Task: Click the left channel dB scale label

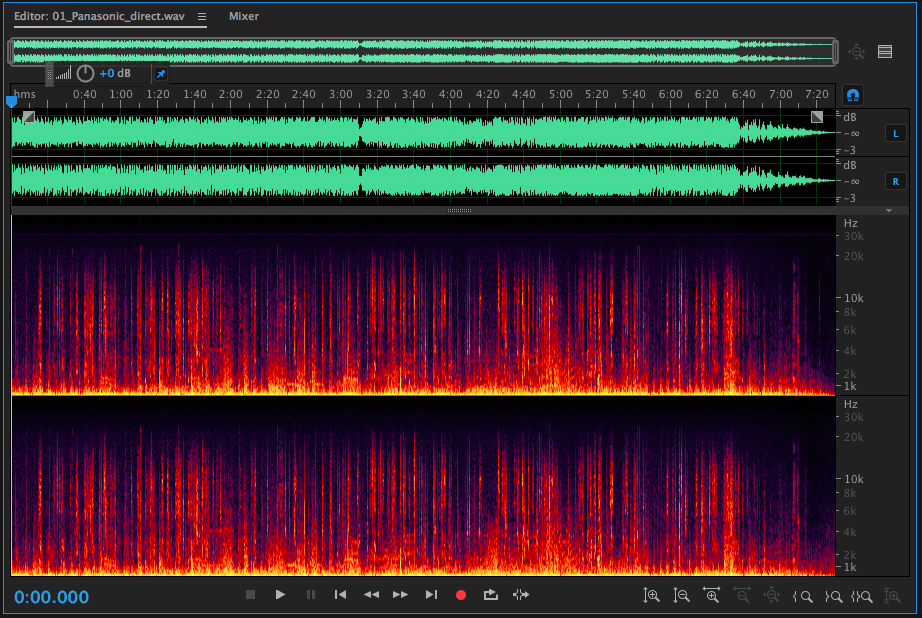Action: click(850, 117)
